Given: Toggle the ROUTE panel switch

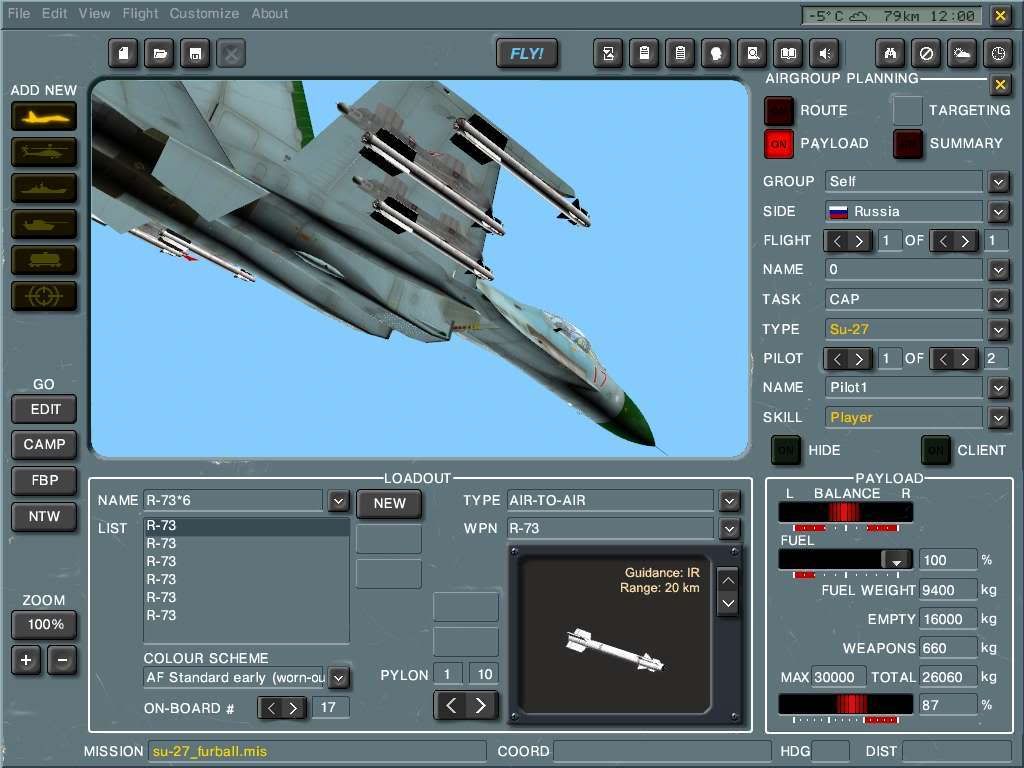Looking at the screenshot, I should coord(779,111).
